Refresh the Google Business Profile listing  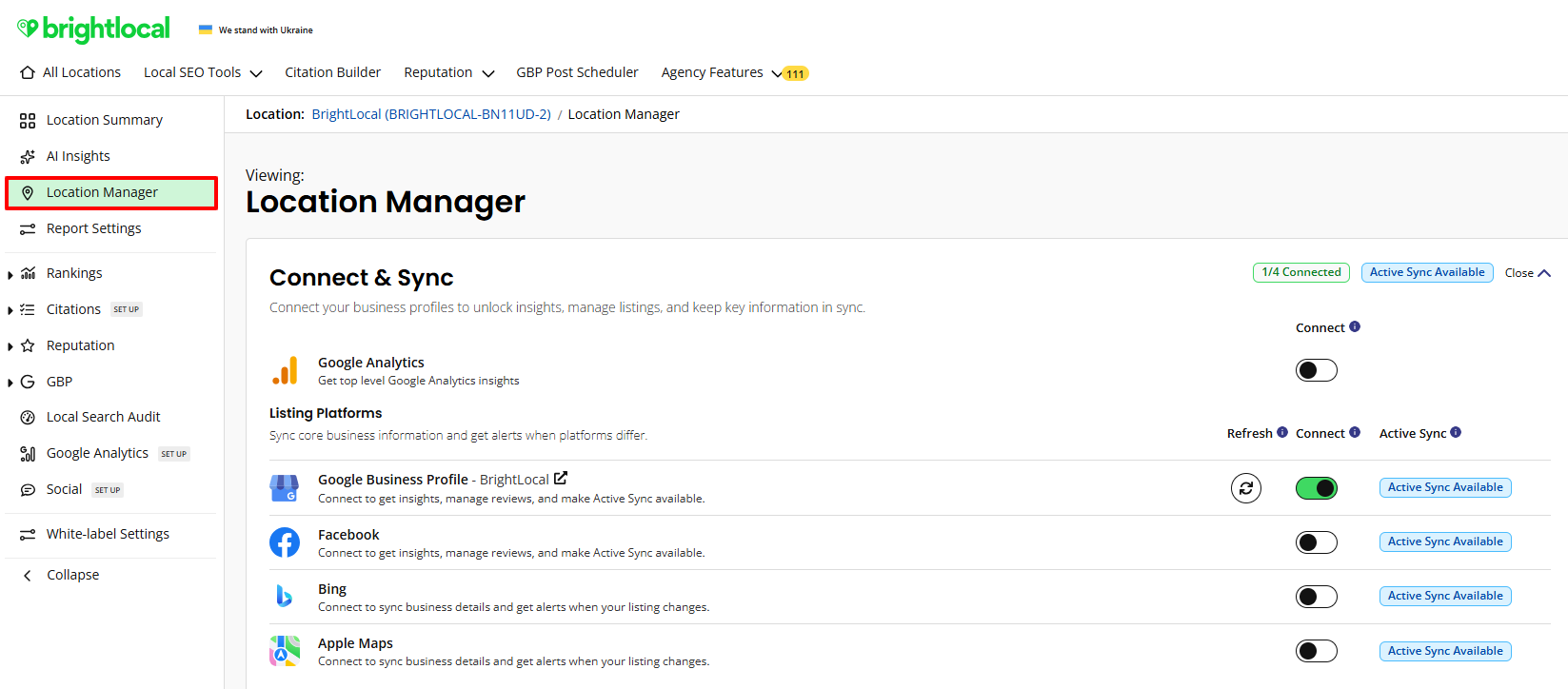point(1246,488)
